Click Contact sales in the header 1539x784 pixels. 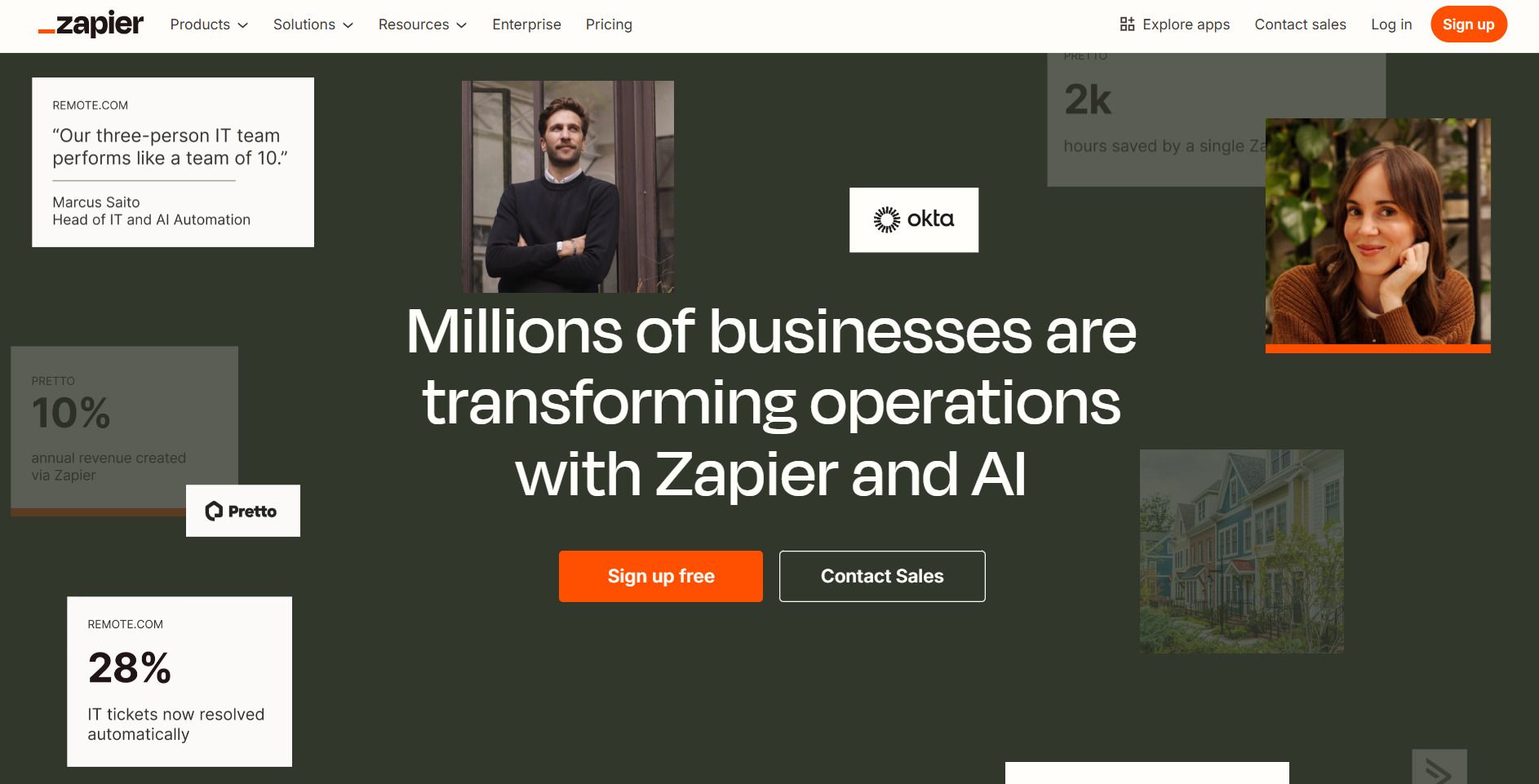tap(1300, 24)
